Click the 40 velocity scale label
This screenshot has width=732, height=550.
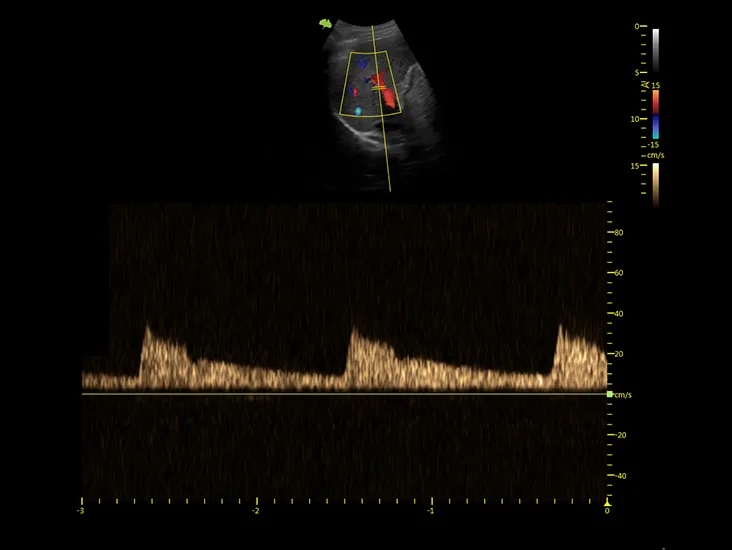click(619, 314)
